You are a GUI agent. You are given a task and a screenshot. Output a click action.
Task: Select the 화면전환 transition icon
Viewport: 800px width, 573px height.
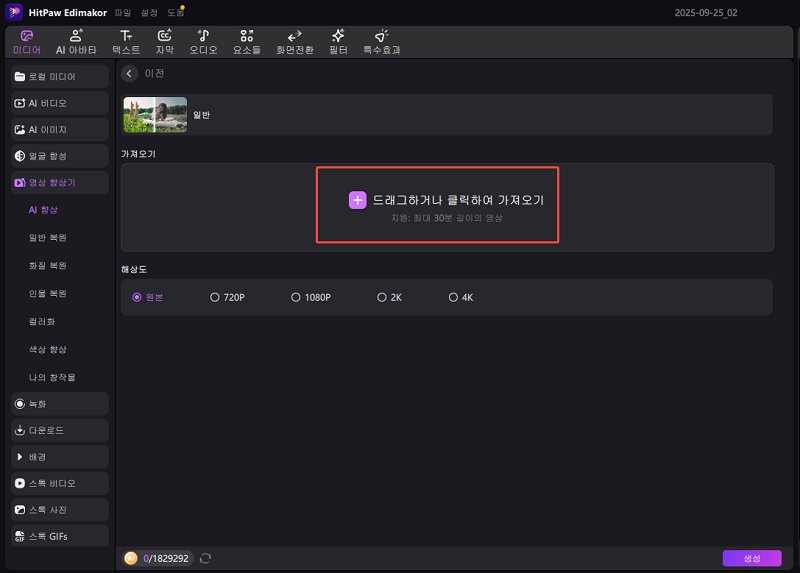click(x=294, y=36)
